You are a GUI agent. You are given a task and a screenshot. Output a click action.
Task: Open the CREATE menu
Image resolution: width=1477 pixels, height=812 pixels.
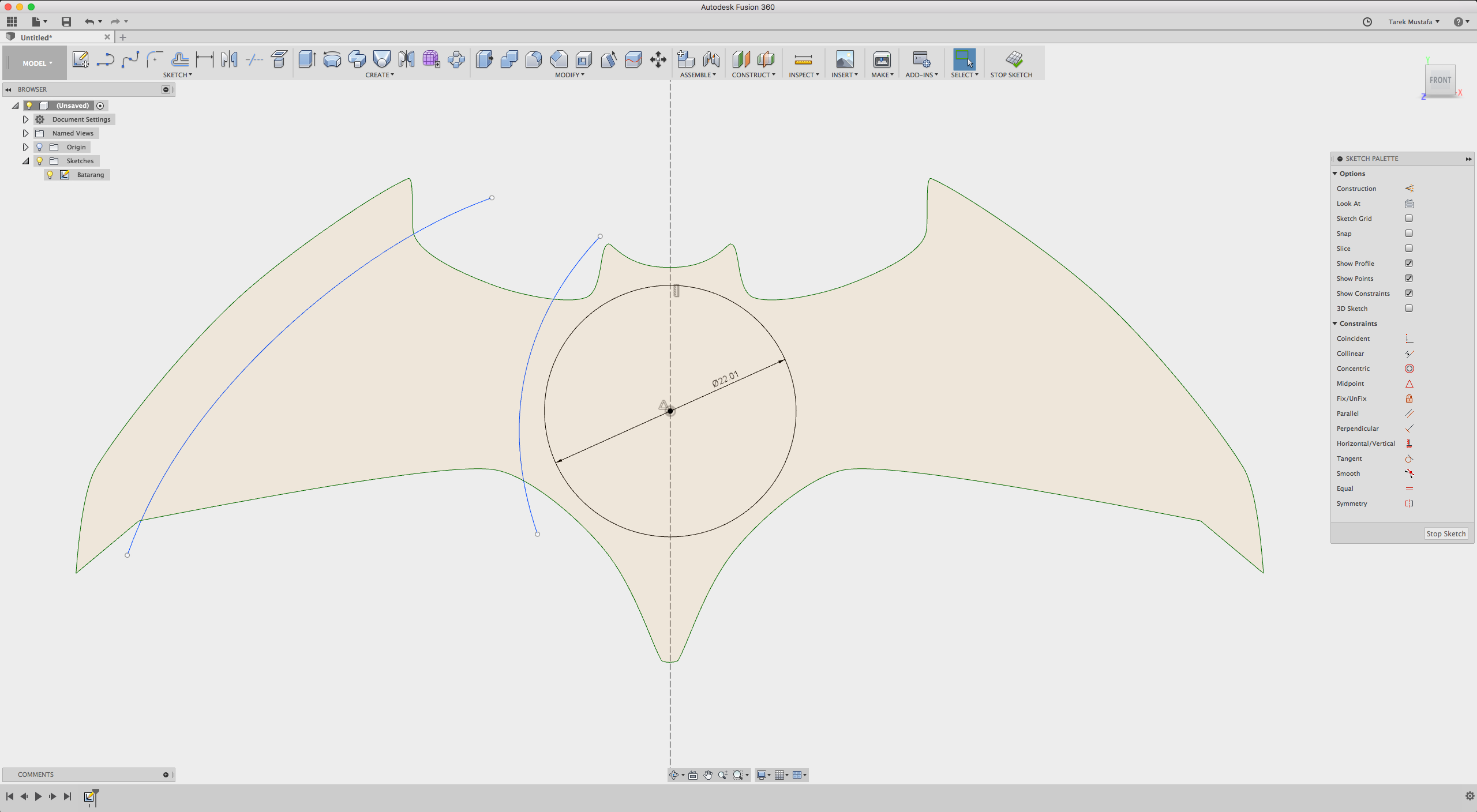(380, 75)
